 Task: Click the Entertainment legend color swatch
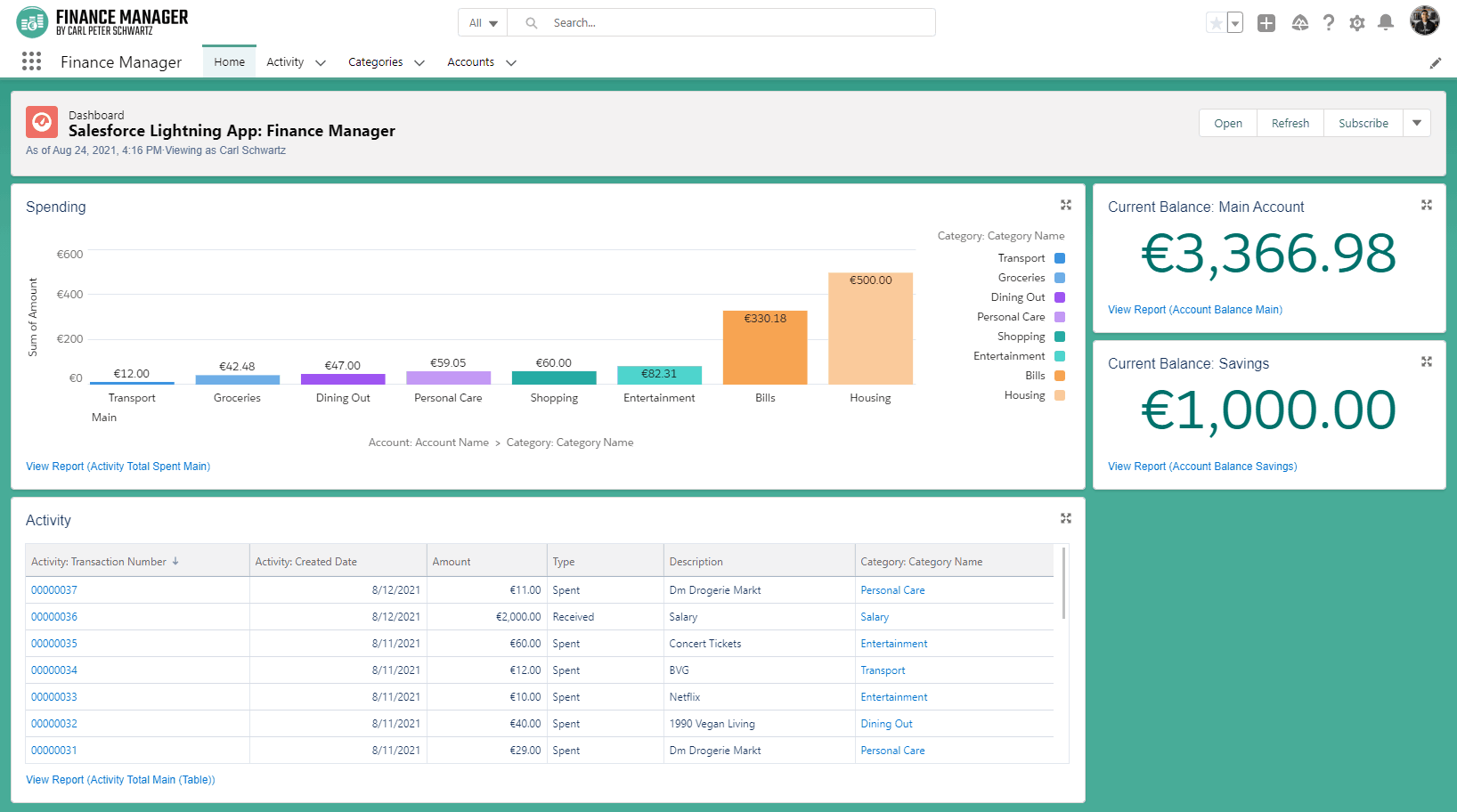[x=1060, y=356]
